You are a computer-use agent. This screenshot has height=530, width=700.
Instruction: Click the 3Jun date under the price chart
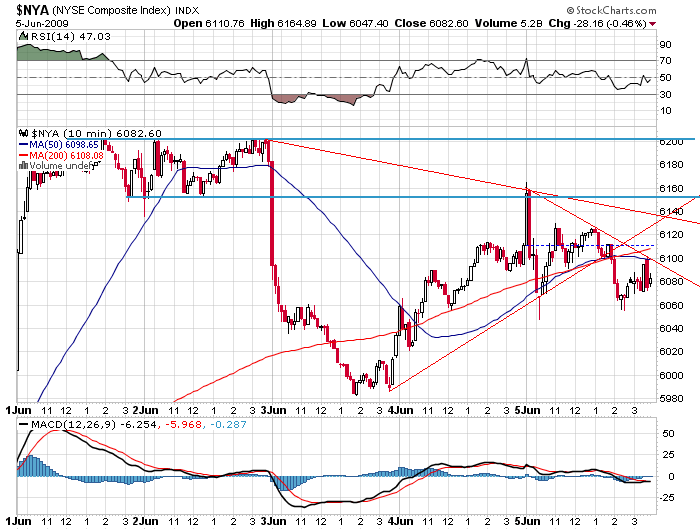[273, 410]
